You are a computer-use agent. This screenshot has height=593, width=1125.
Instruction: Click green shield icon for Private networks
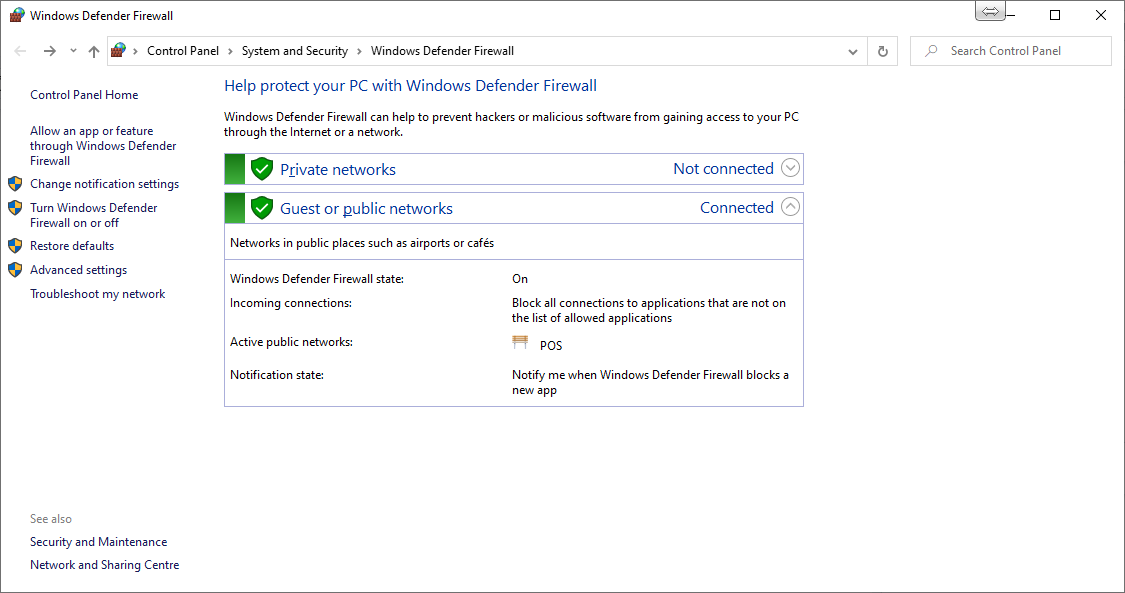pos(262,169)
